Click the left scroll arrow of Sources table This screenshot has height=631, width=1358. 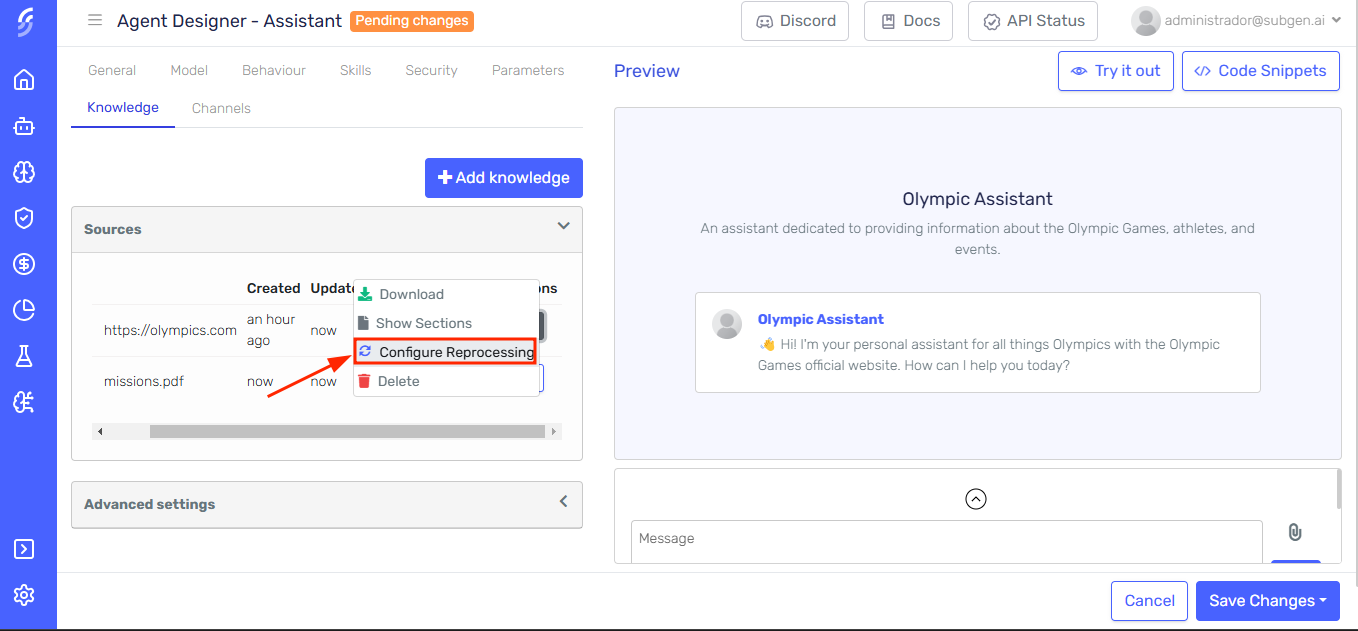click(99, 432)
